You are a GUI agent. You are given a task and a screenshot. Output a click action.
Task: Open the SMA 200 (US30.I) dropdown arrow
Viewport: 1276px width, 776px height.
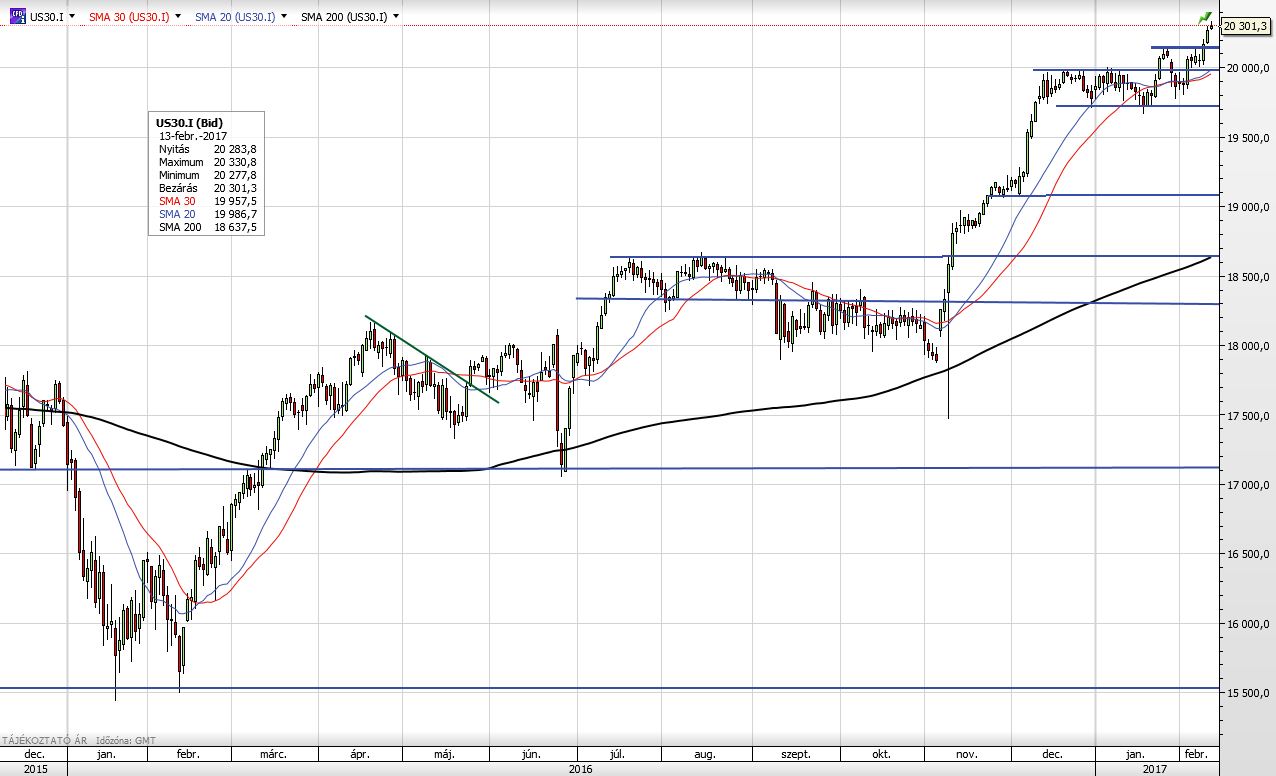point(396,17)
